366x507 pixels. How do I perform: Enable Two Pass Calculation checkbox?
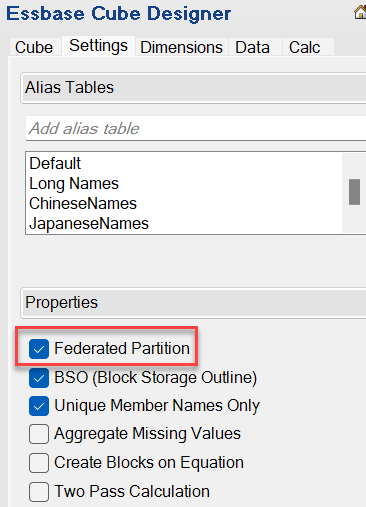(x=39, y=492)
